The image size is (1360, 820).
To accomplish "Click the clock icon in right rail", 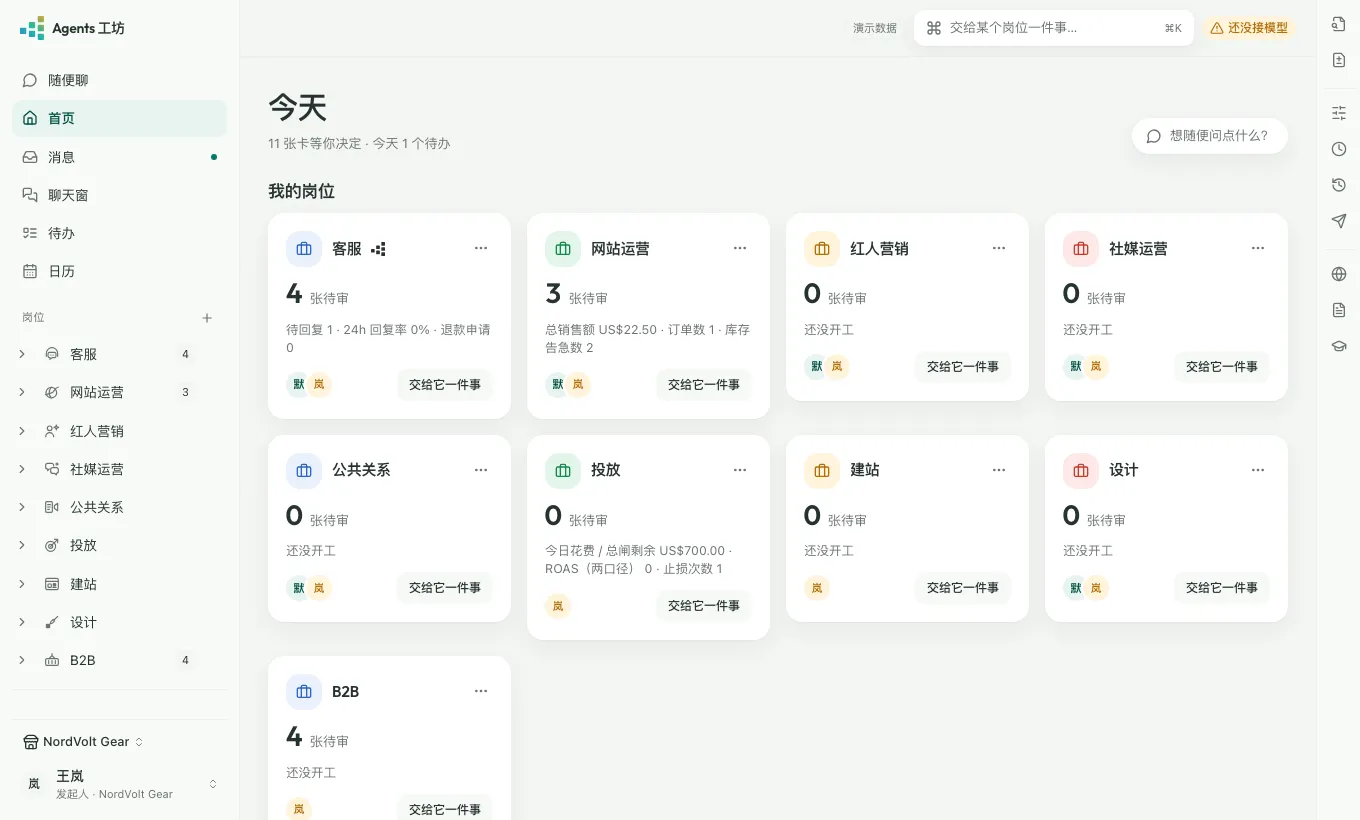I will 1339,149.
